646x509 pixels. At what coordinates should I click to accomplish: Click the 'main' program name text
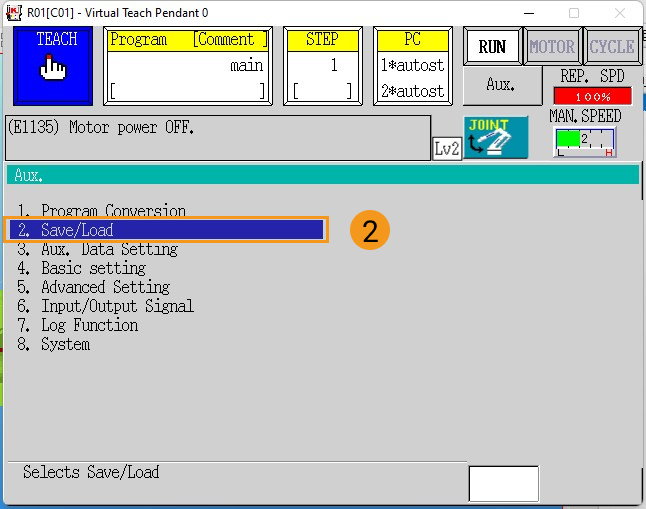(246, 66)
